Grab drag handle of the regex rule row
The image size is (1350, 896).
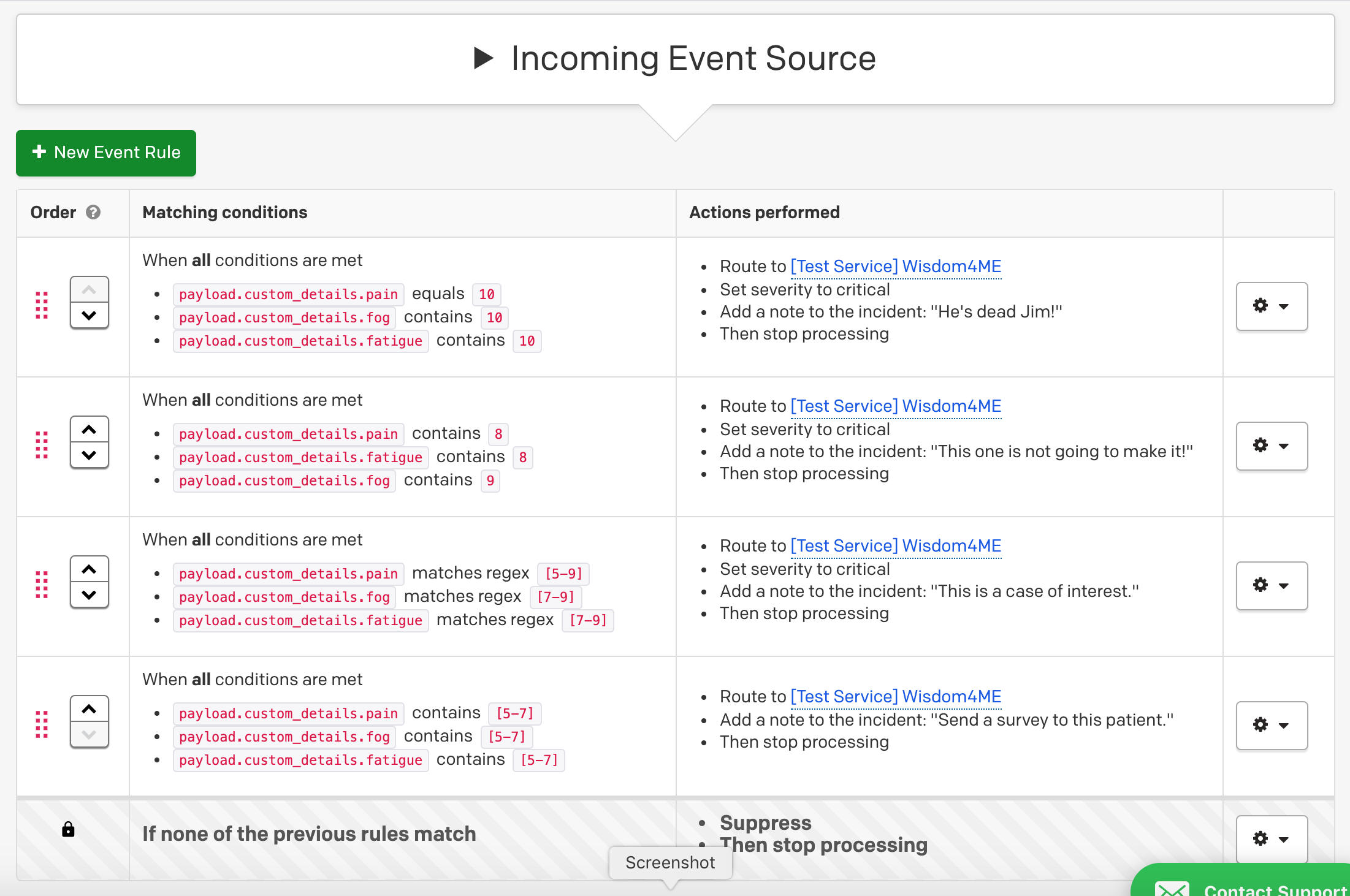click(x=42, y=585)
